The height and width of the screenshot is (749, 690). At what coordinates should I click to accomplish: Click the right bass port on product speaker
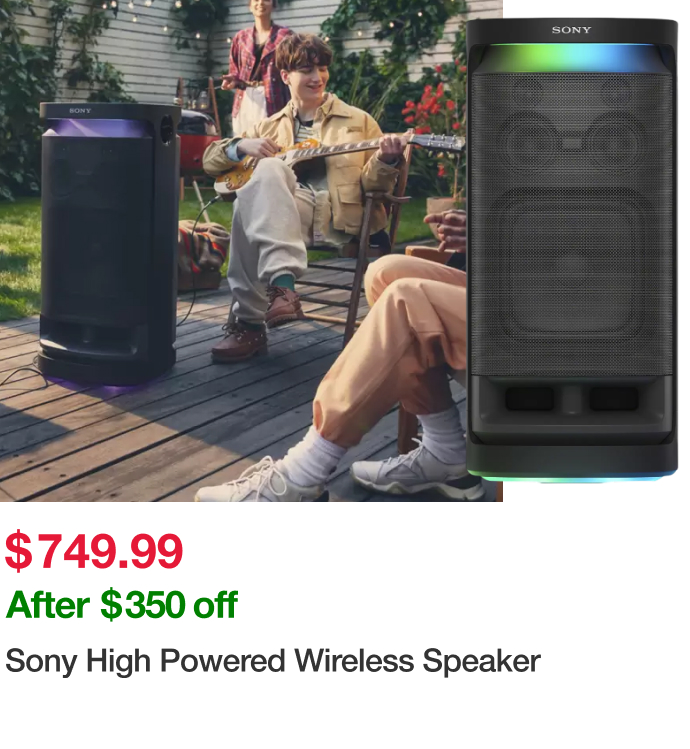[614, 399]
